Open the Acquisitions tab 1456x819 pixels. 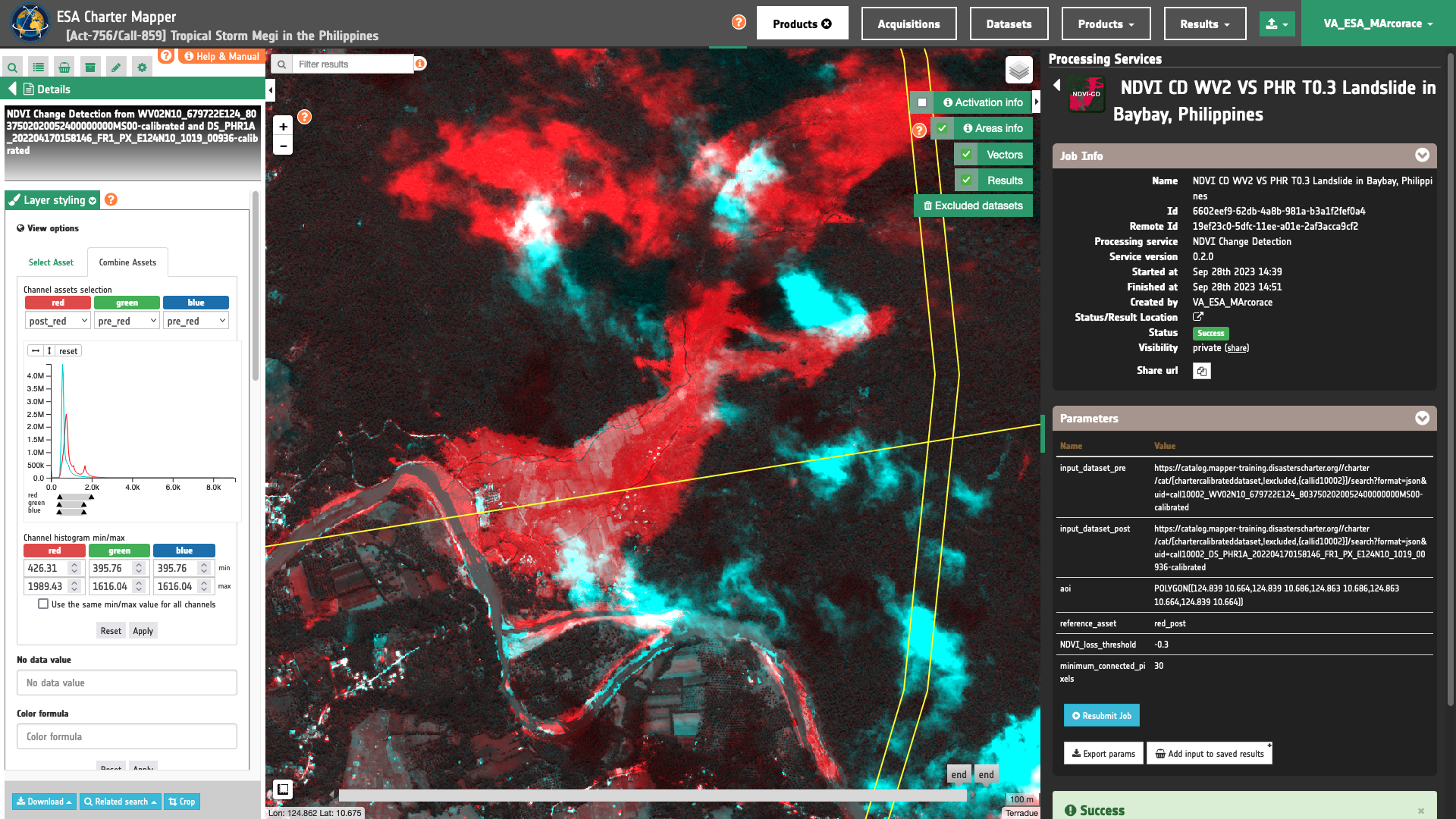908,24
